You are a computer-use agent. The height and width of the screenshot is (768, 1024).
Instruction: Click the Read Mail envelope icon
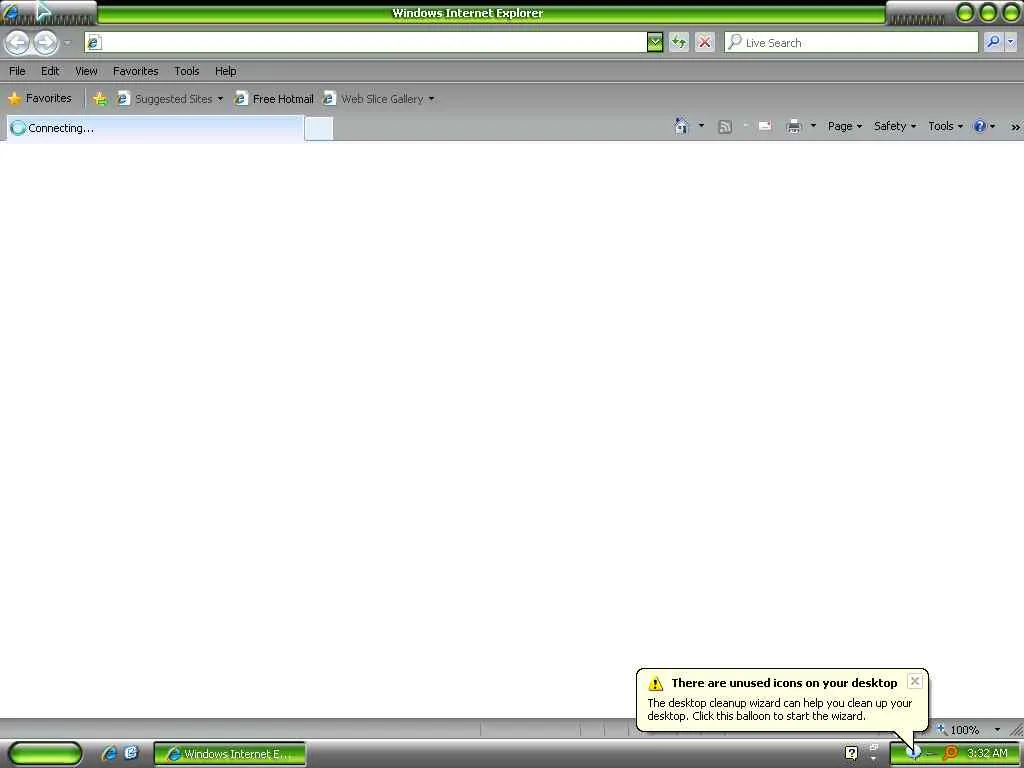coord(765,126)
